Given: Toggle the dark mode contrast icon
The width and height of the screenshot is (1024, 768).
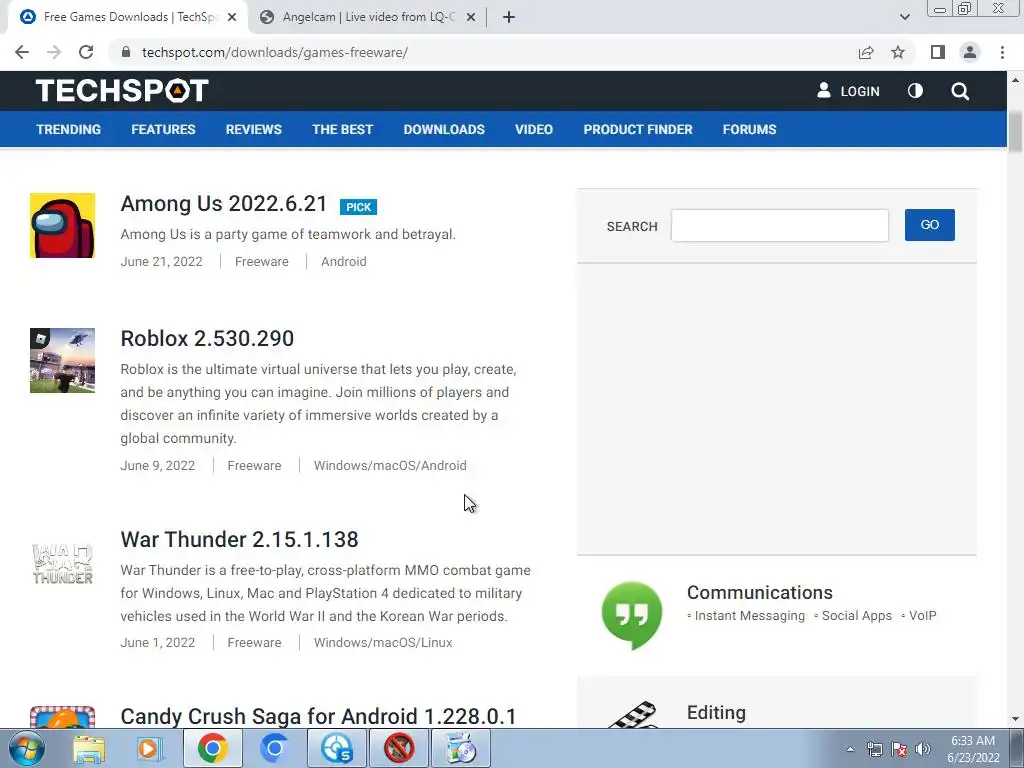Looking at the screenshot, I should click(x=916, y=91).
